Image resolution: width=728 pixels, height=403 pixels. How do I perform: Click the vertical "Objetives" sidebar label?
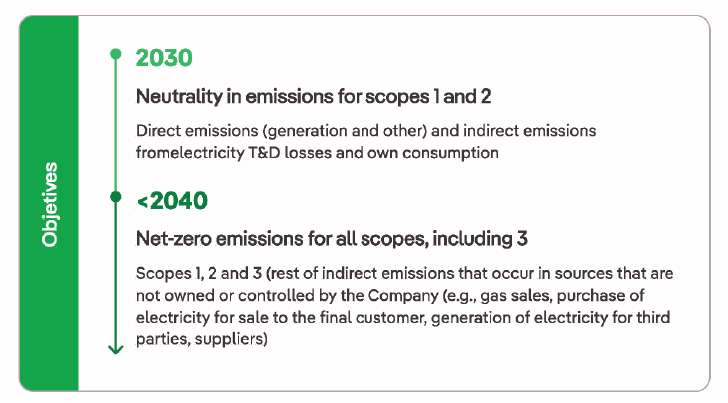(49, 203)
